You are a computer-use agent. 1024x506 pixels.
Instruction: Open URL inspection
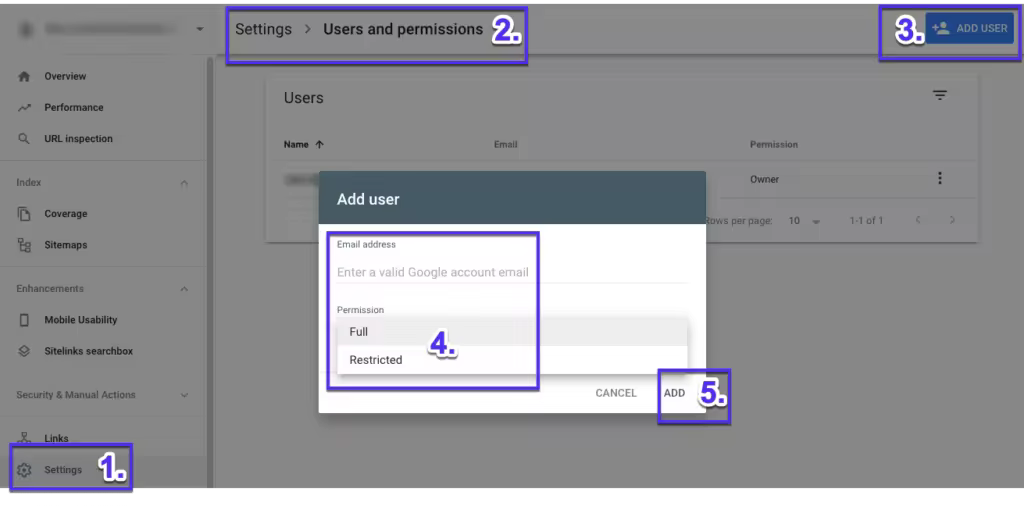pyautogui.click(x=78, y=139)
